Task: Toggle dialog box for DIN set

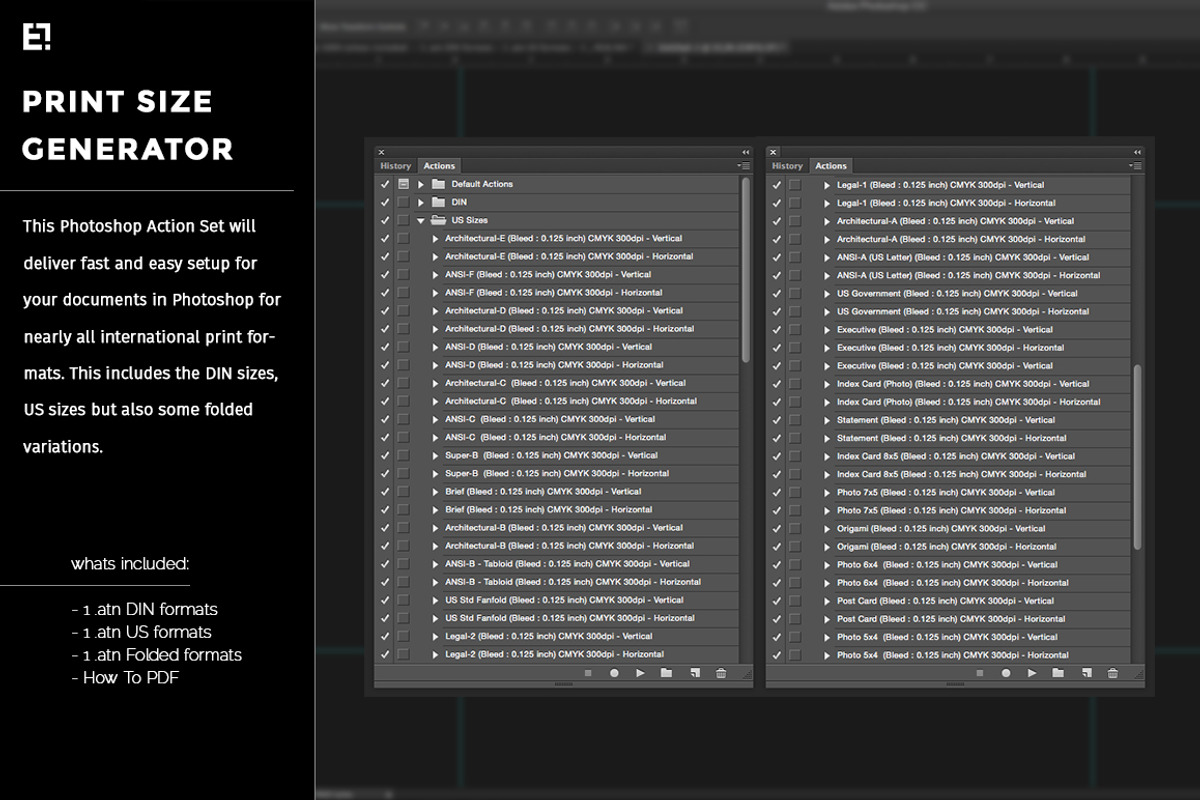Action: 403,202
